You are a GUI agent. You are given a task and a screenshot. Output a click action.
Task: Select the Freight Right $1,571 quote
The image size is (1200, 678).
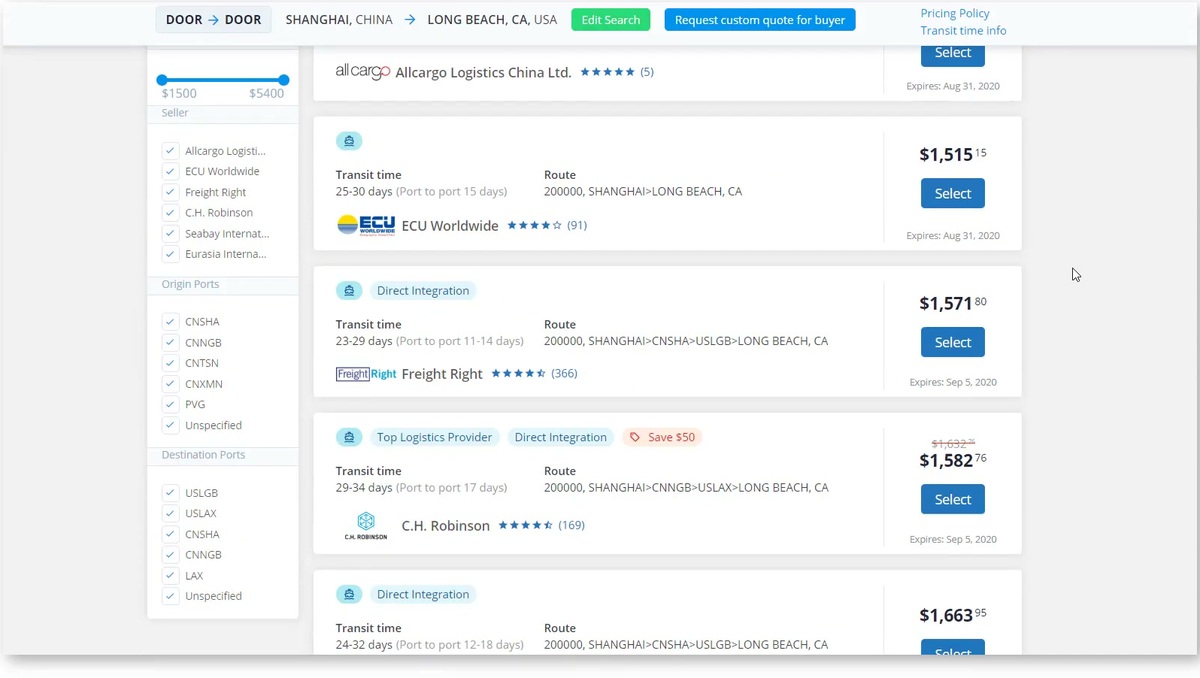(x=953, y=342)
